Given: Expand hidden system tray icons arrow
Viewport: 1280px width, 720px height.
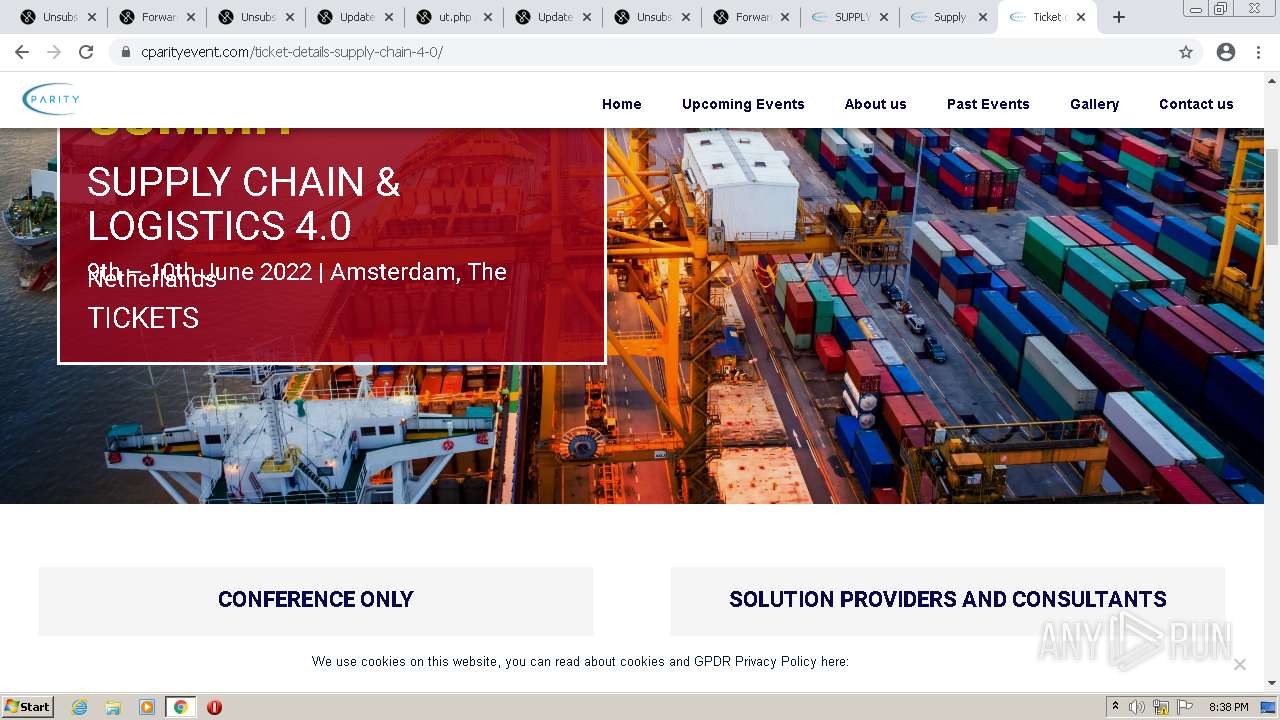Looking at the screenshot, I should click(x=1115, y=706).
